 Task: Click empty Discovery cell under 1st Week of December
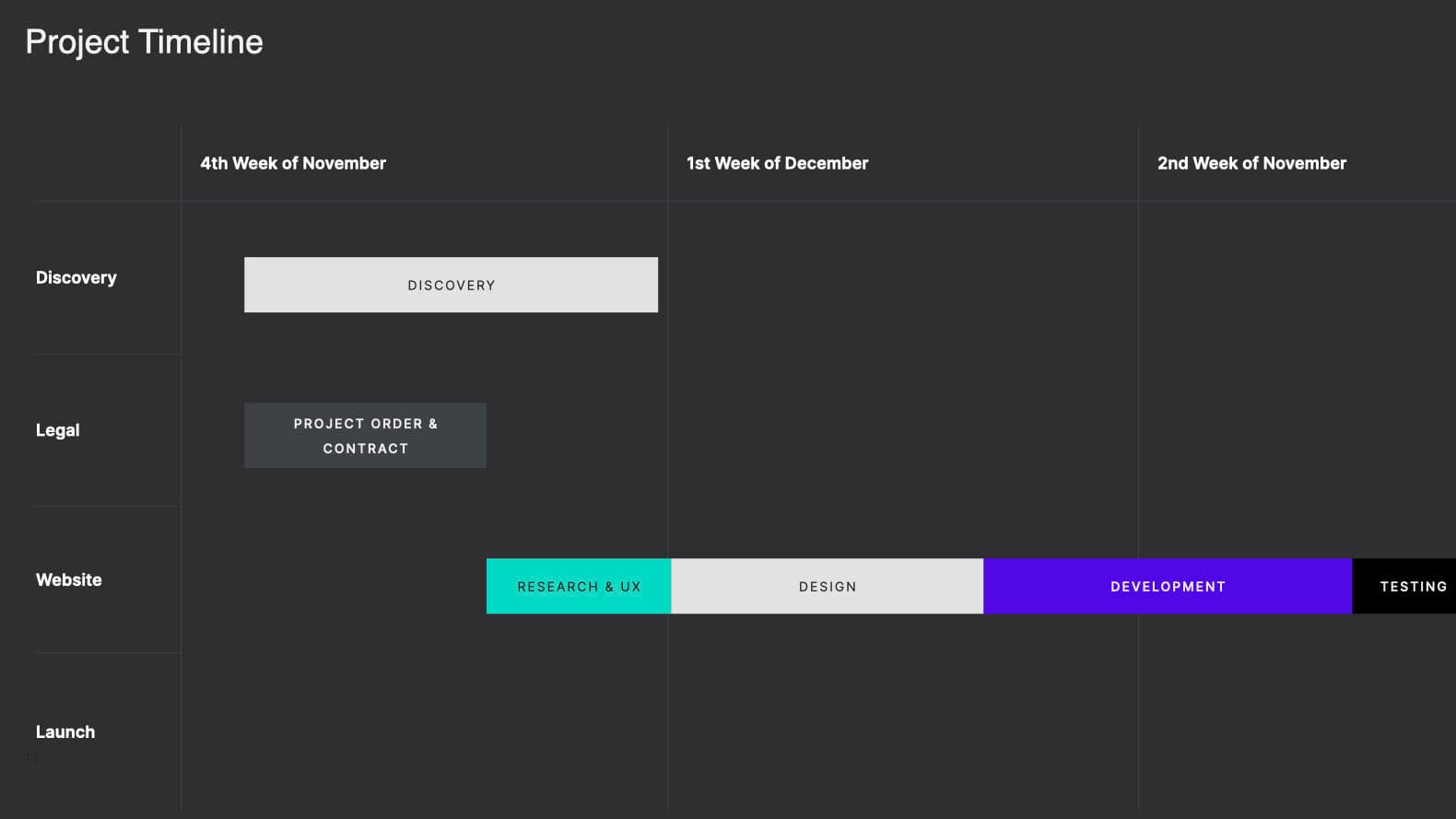[902, 277]
